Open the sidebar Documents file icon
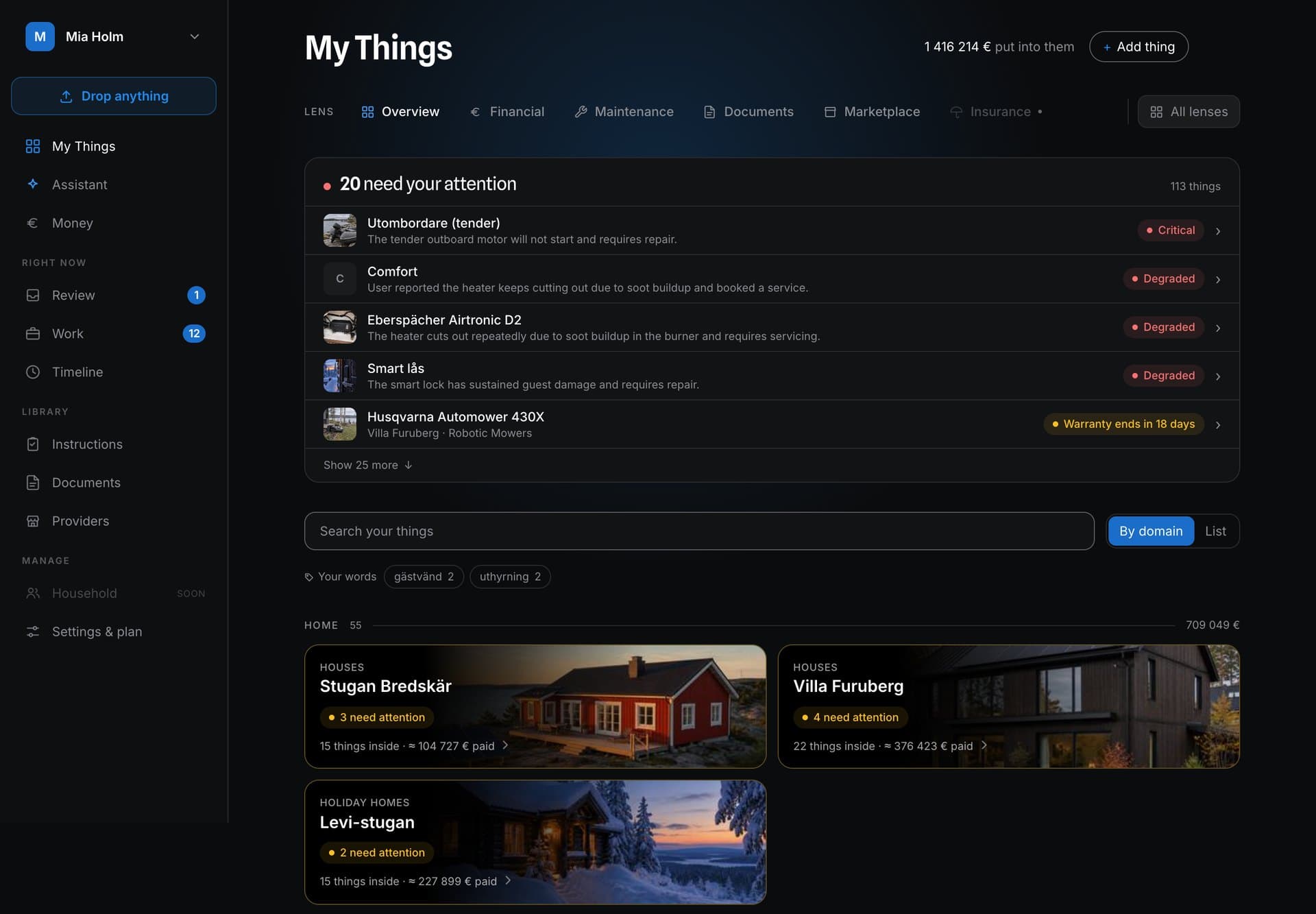 (33, 483)
